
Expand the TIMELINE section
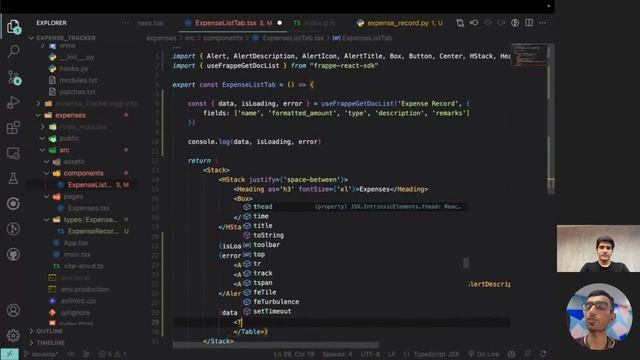(50, 343)
